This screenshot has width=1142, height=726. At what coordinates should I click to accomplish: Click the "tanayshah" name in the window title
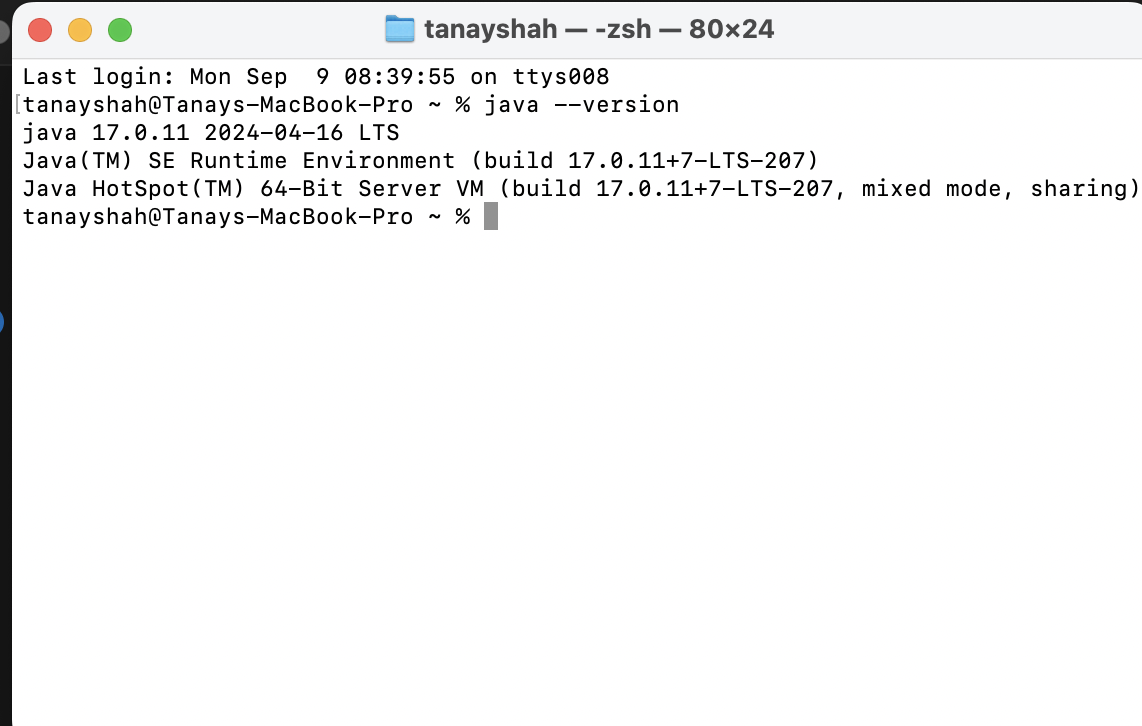[x=491, y=30]
